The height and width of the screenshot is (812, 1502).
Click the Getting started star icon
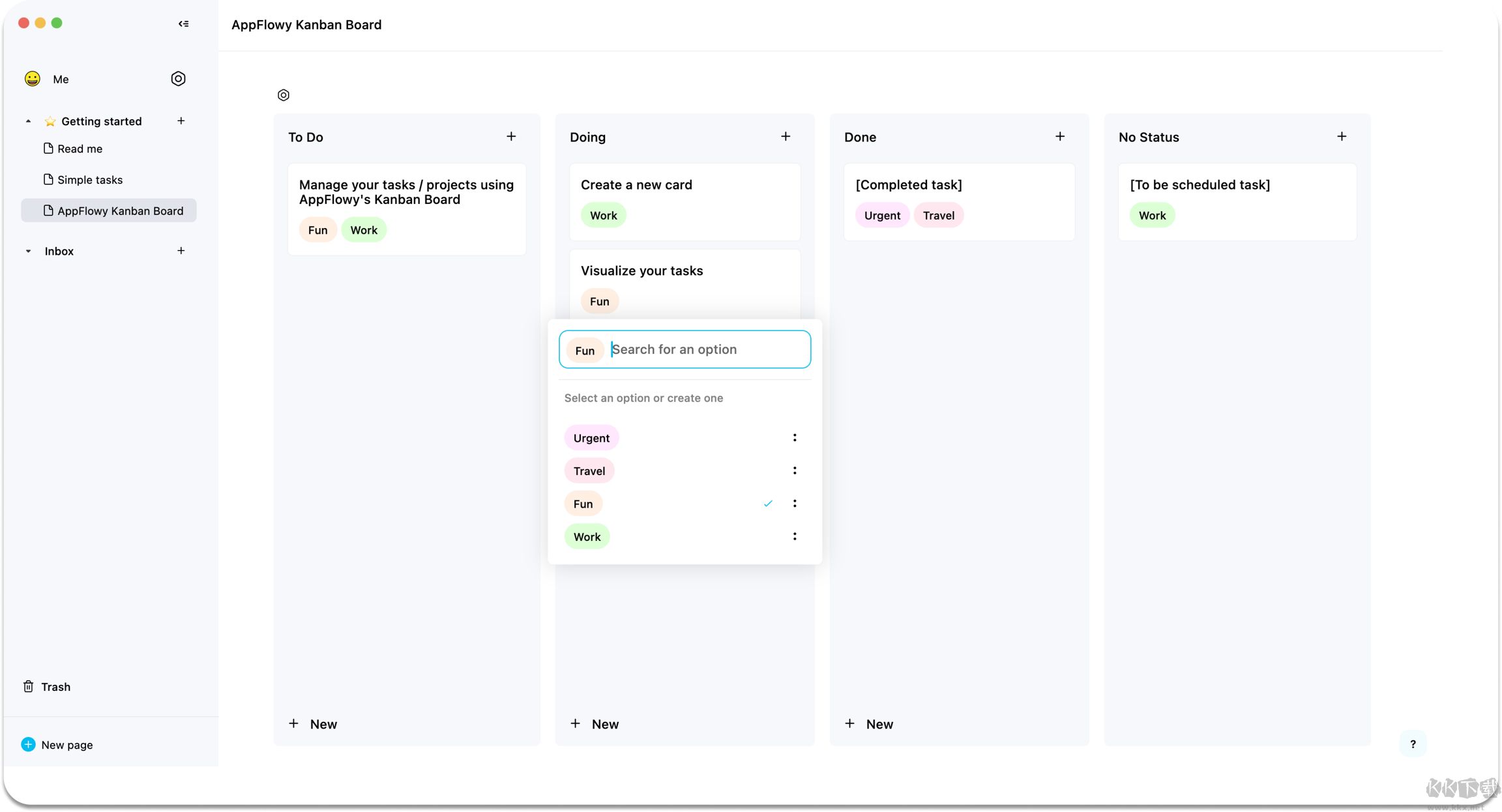point(50,121)
